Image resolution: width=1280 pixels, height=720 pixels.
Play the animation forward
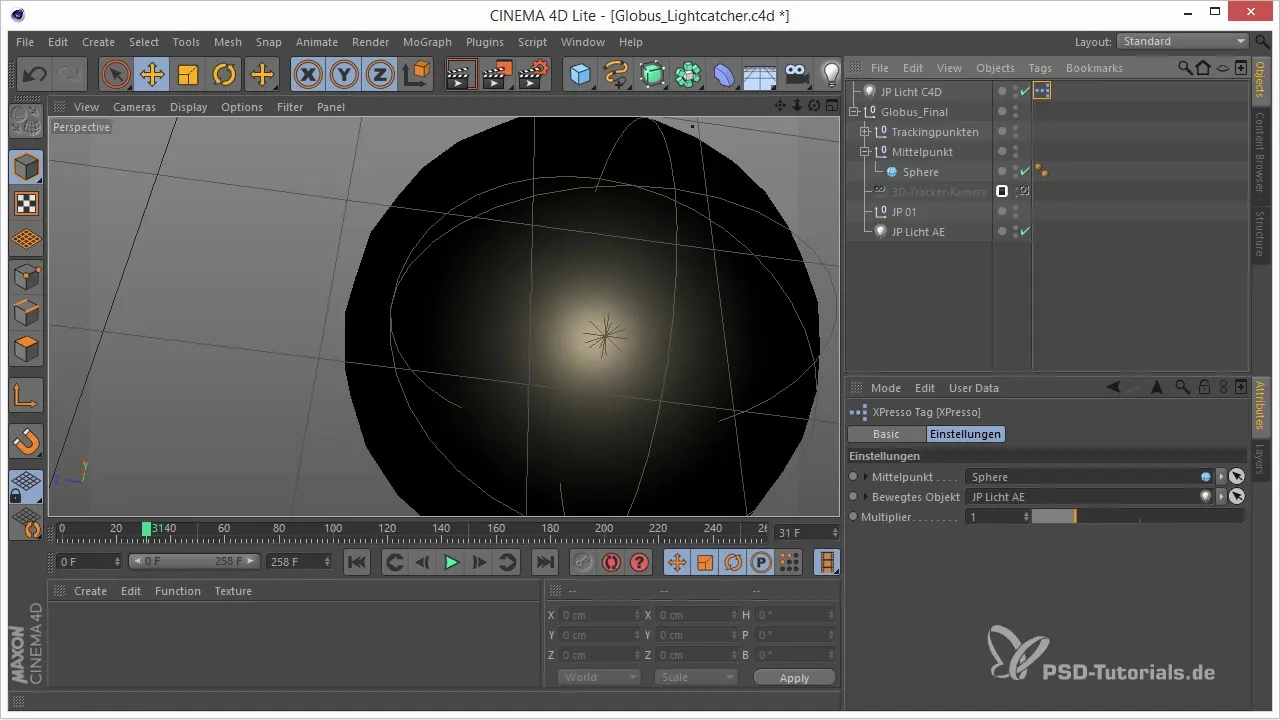pyautogui.click(x=451, y=562)
